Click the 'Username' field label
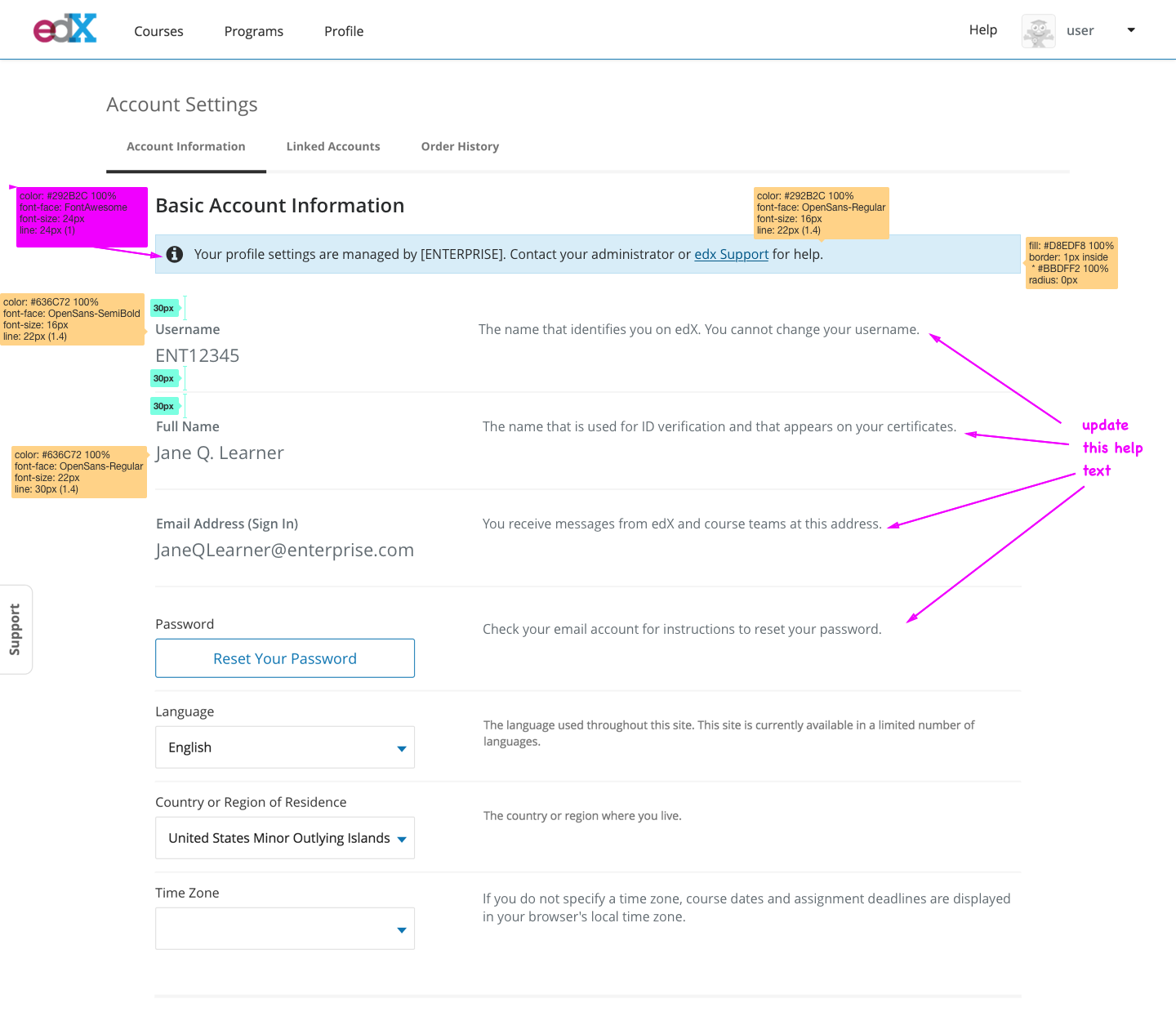The image size is (1176, 1021). tap(188, 330)
